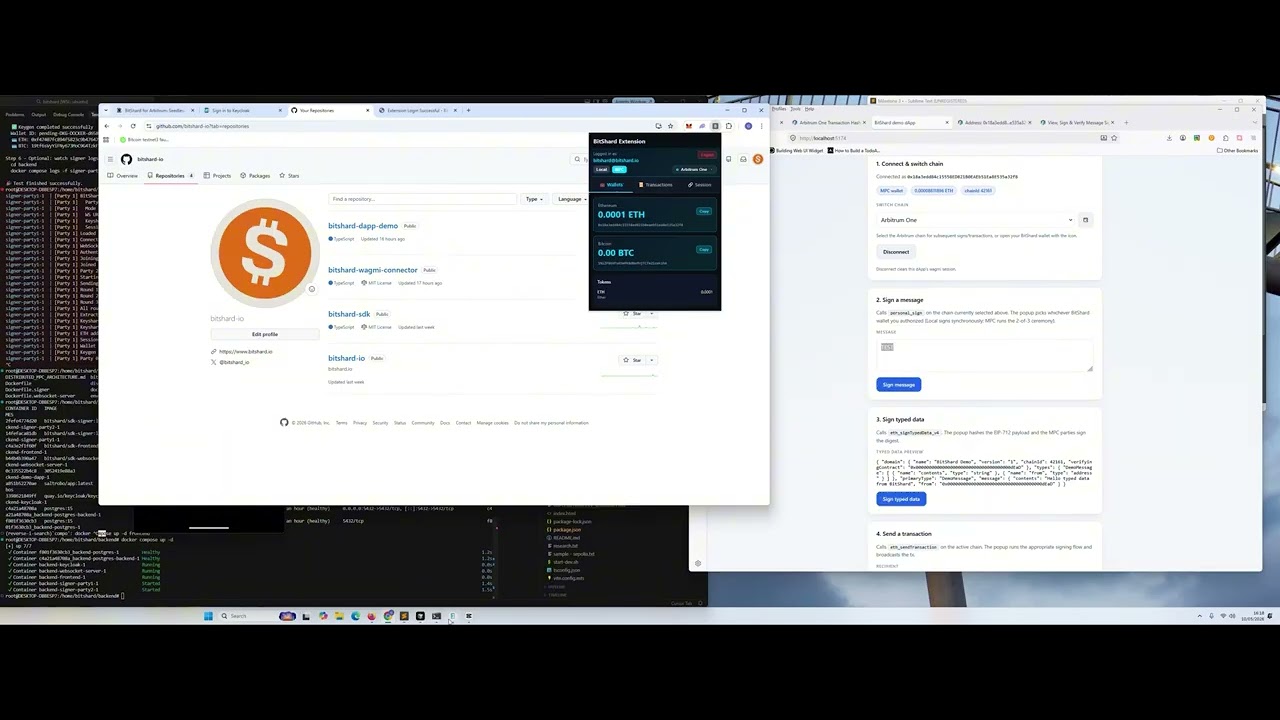Open the star list dropdown for bitshard-io repo
The height and width of the screenshot is (720, 1280).
coord(651,360)
